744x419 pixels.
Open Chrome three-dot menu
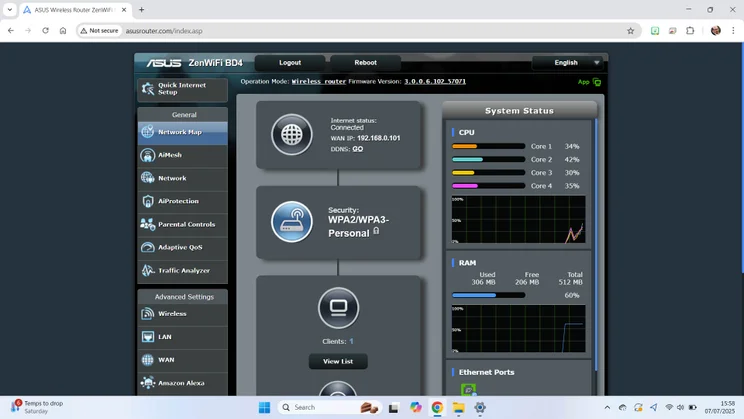point(733,31)
